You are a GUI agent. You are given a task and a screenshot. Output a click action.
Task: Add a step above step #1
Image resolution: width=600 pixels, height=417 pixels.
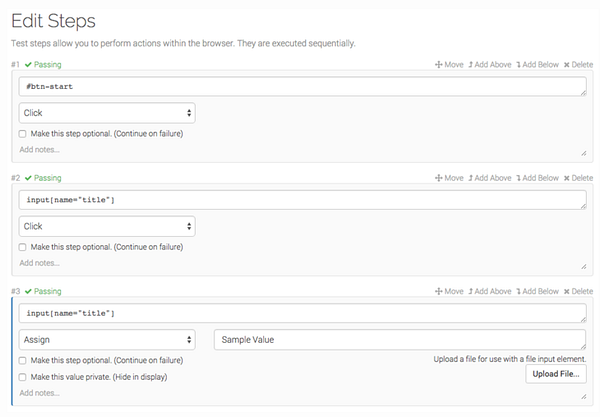490,65
